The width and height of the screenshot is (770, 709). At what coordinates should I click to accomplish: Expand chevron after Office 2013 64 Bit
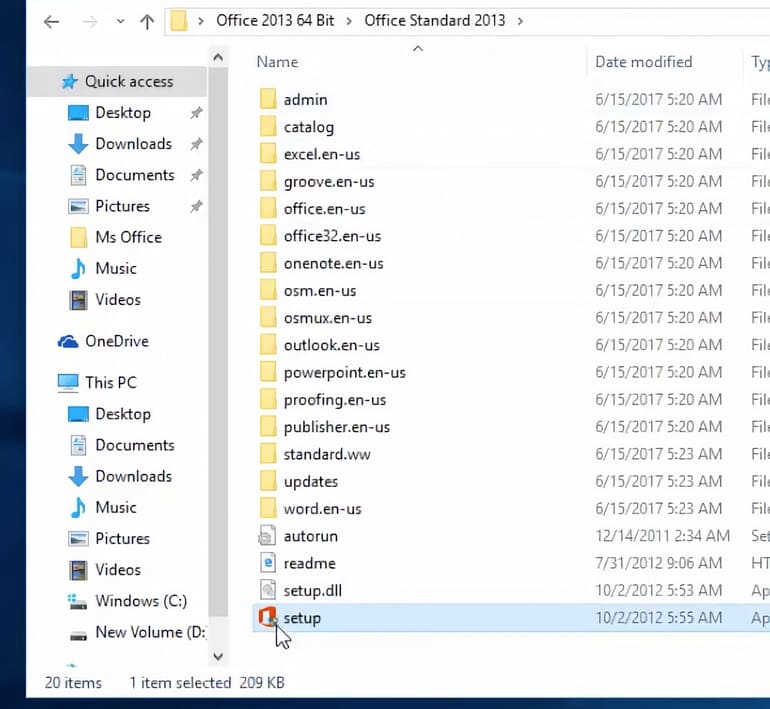(x=349, y=21)
